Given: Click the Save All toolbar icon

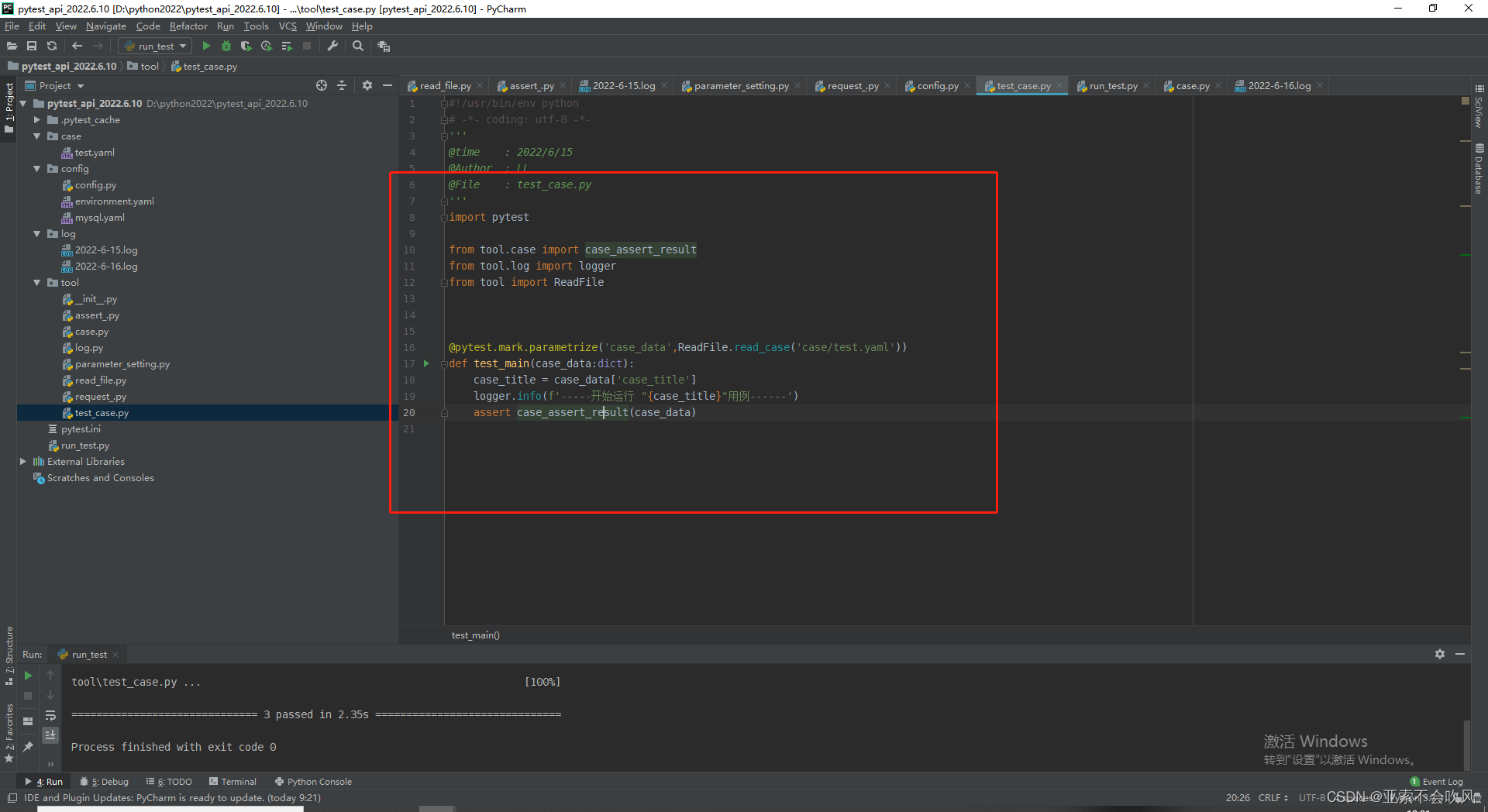Looking at the screenshot, I should click(32, 46).
